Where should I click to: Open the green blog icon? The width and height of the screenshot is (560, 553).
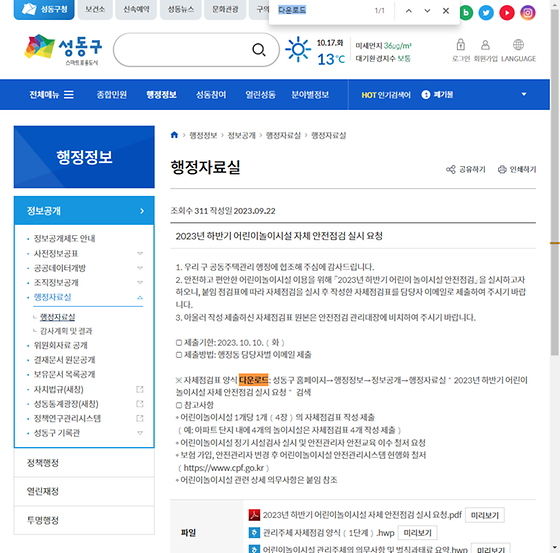[x=465, y=13]
